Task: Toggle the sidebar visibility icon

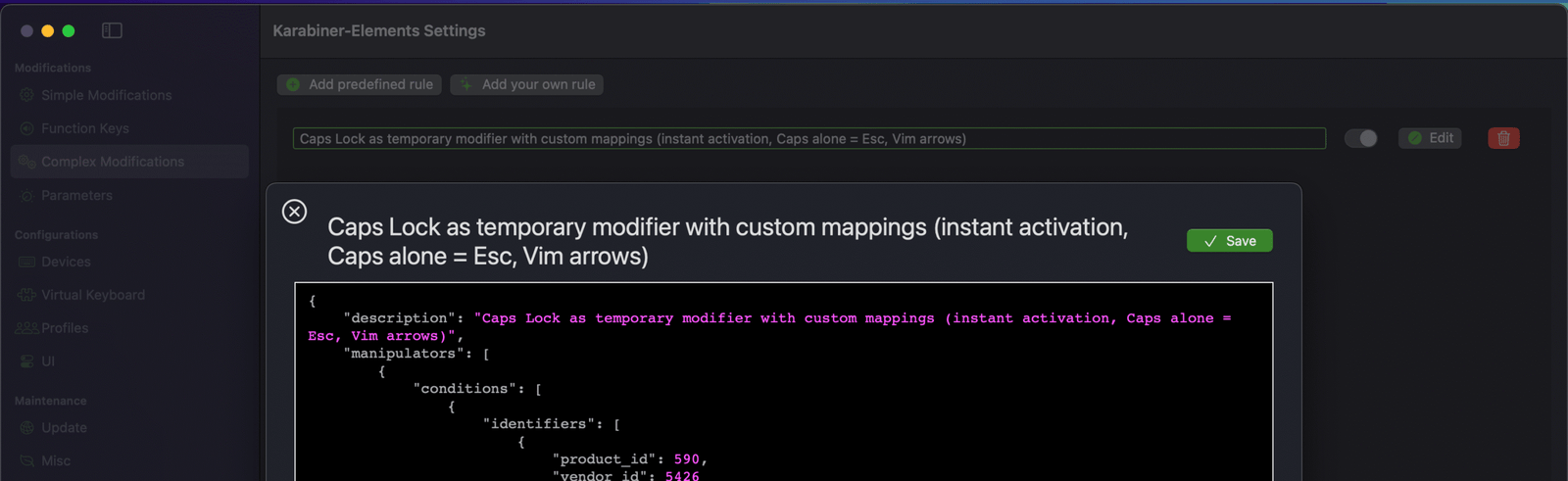Action: pyautogui.click(x=112, y=30)
